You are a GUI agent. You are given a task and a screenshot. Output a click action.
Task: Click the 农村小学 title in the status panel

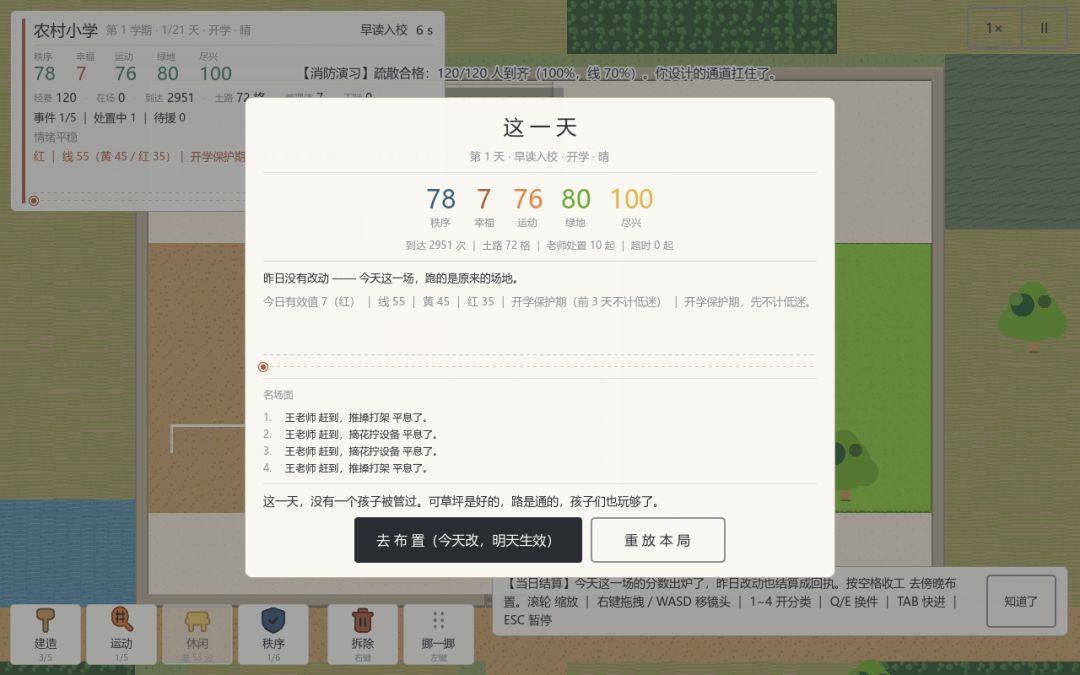click(x=66, y=30)
